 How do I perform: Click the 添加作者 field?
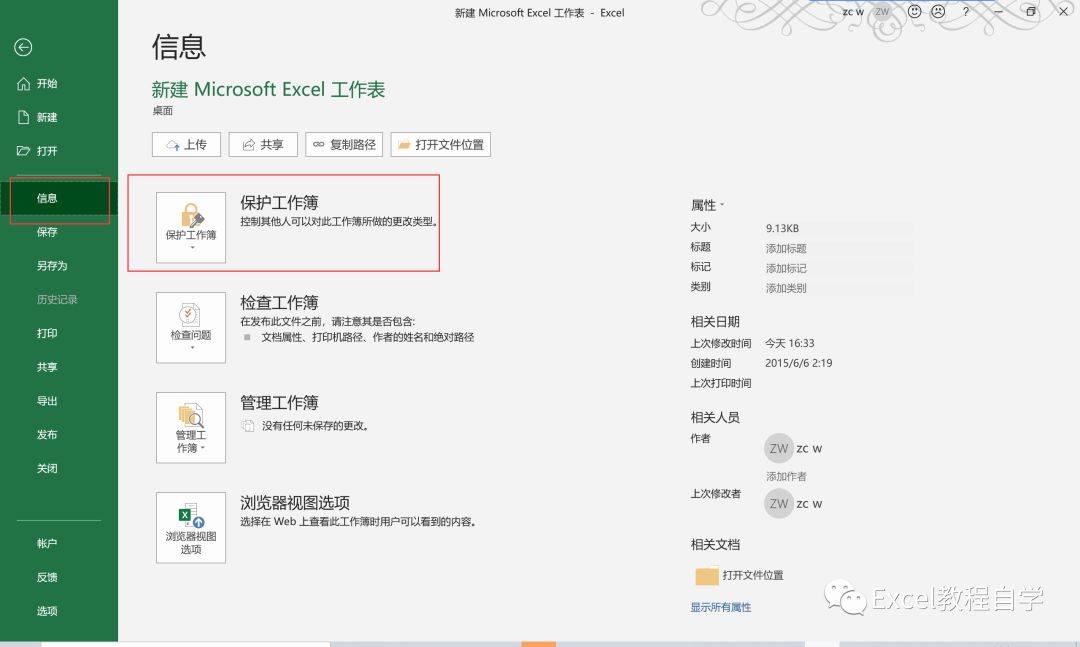point(786,476)
